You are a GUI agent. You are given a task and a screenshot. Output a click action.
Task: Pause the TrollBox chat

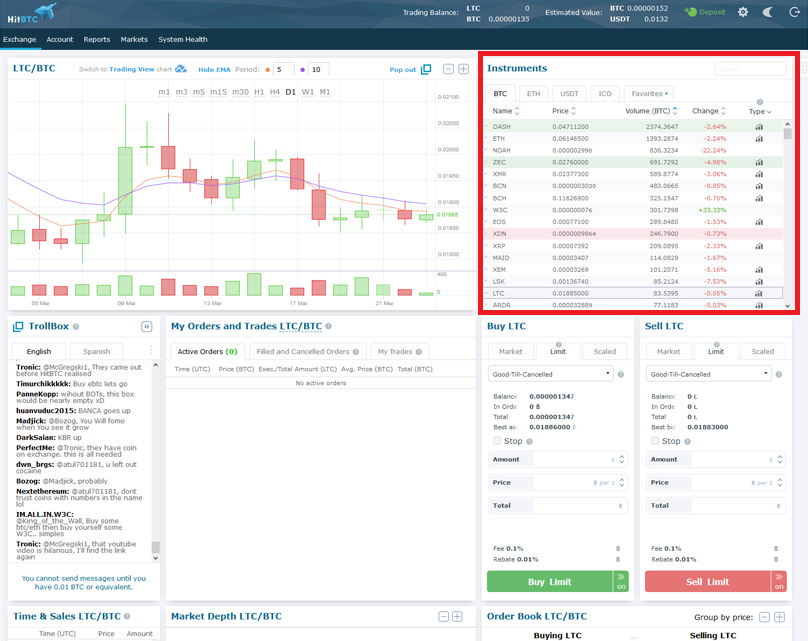click(146, 326)
